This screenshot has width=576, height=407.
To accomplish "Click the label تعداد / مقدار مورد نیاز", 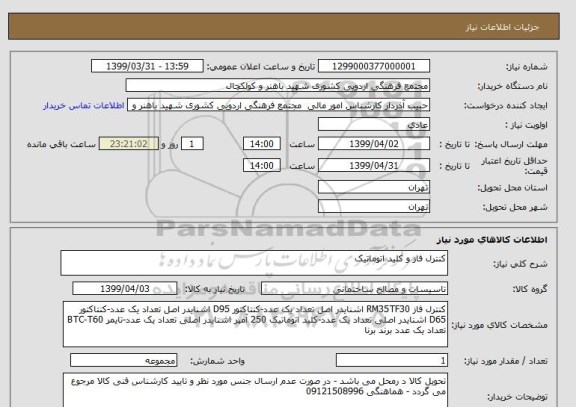I will coord(506,361).
